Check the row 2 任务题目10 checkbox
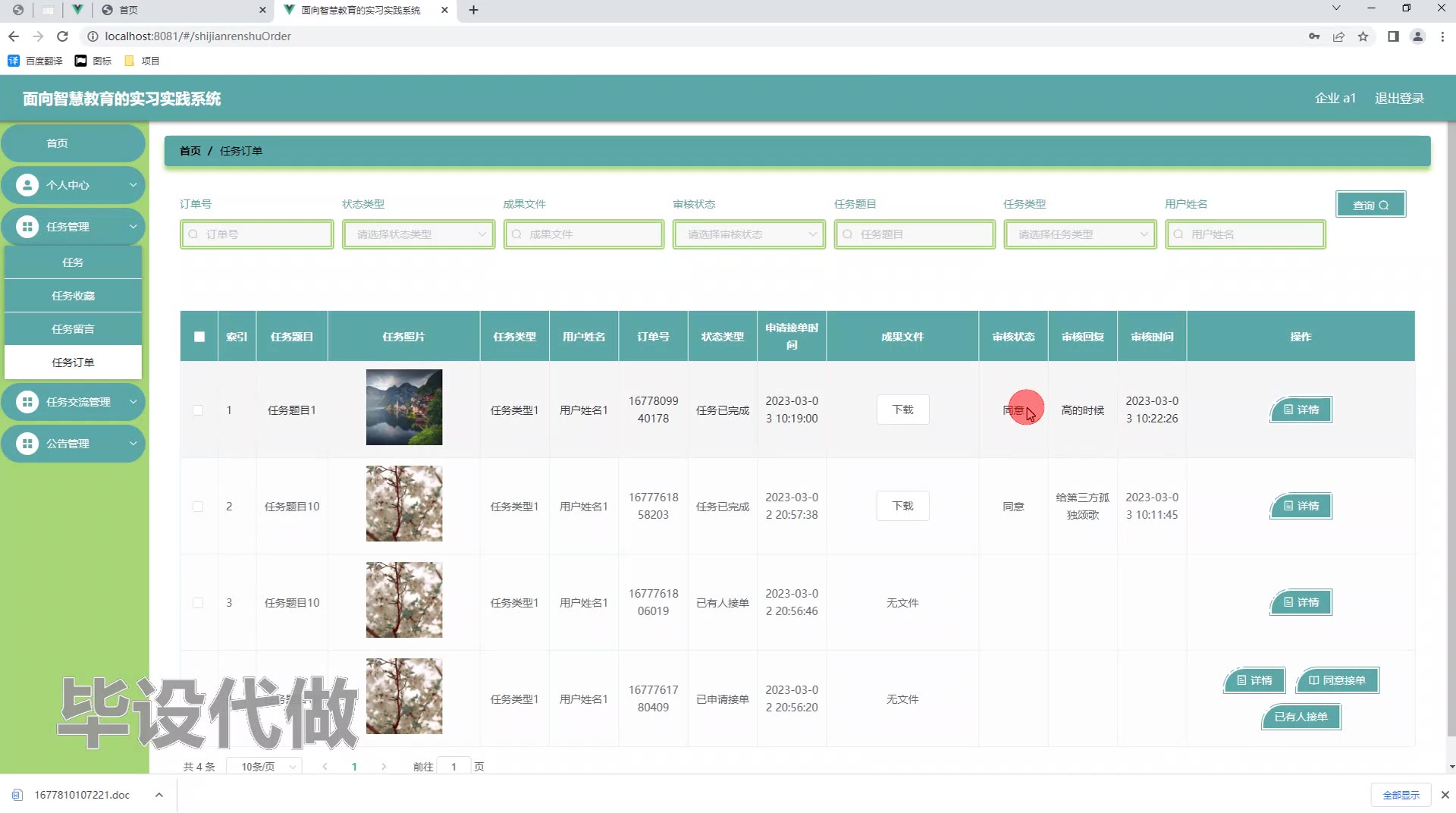 tap(198, 507)
